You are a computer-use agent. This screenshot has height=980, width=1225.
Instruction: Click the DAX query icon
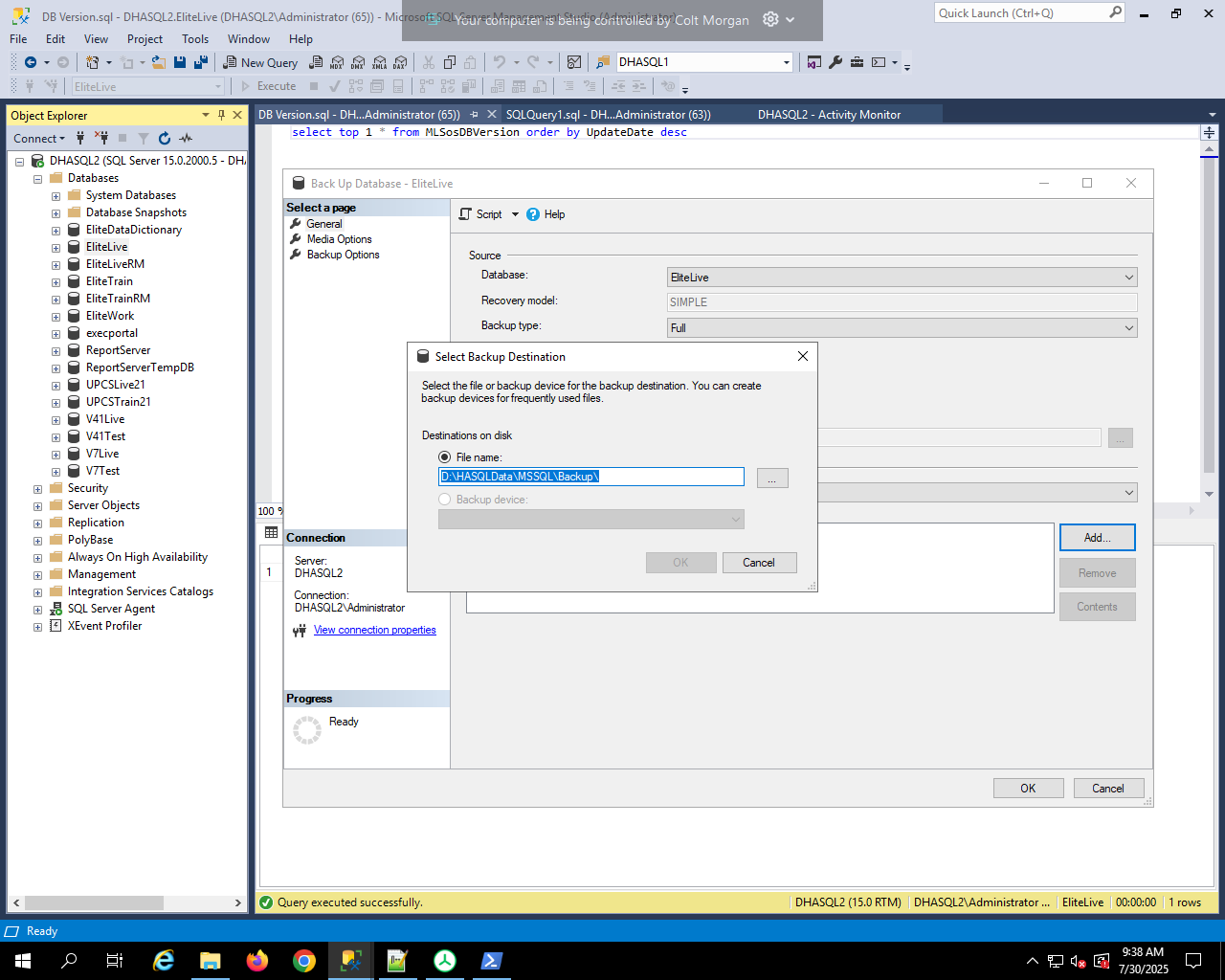click(400, 62)
